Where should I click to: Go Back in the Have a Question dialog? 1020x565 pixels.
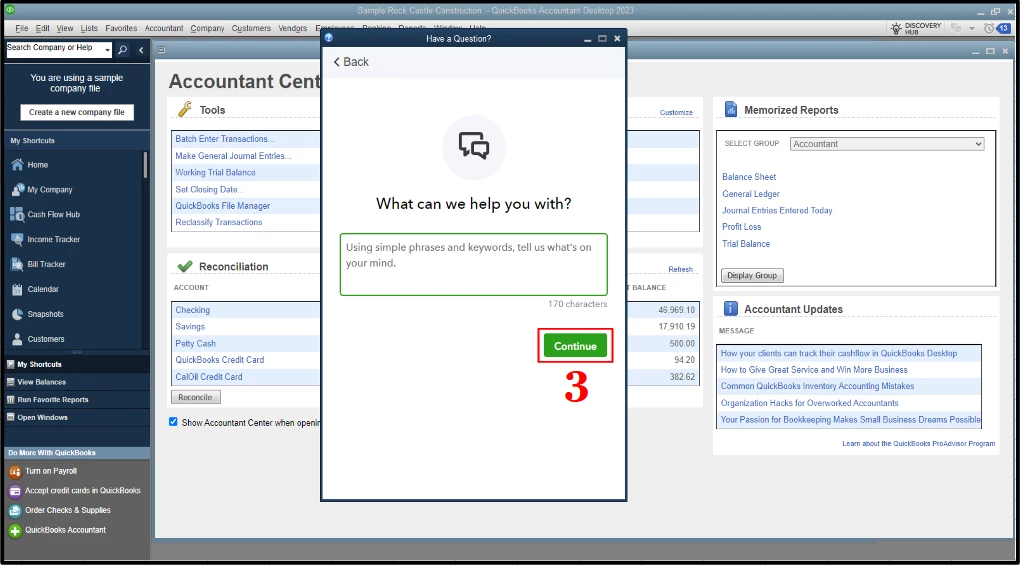(x=351, y=62)
